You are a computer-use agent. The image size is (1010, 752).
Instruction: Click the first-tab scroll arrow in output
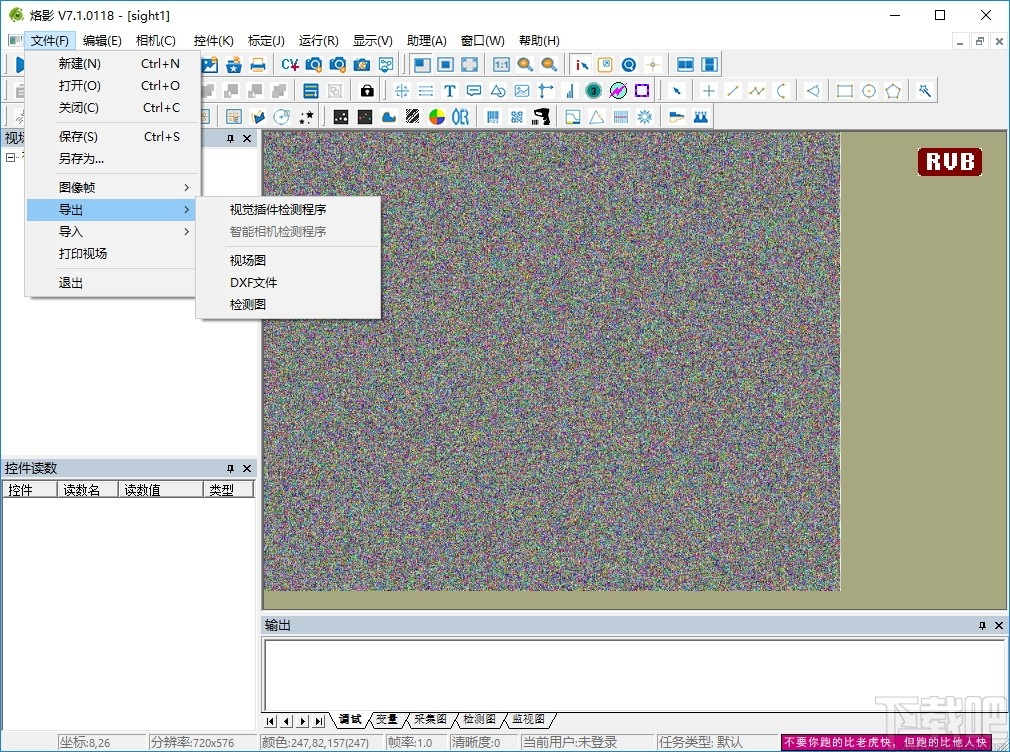pyautogui.click(x=271, y=721)
